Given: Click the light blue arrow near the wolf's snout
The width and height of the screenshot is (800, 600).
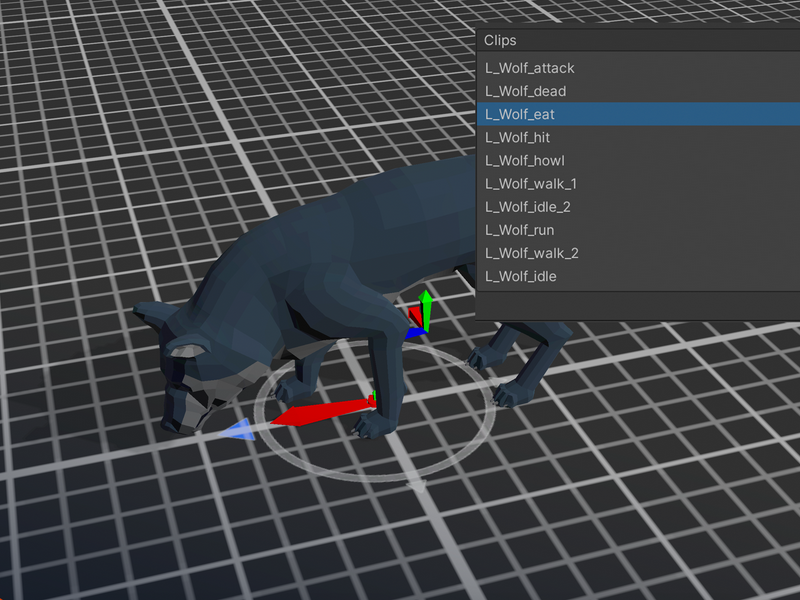Looking at the screenshot, I should (237, 430).
